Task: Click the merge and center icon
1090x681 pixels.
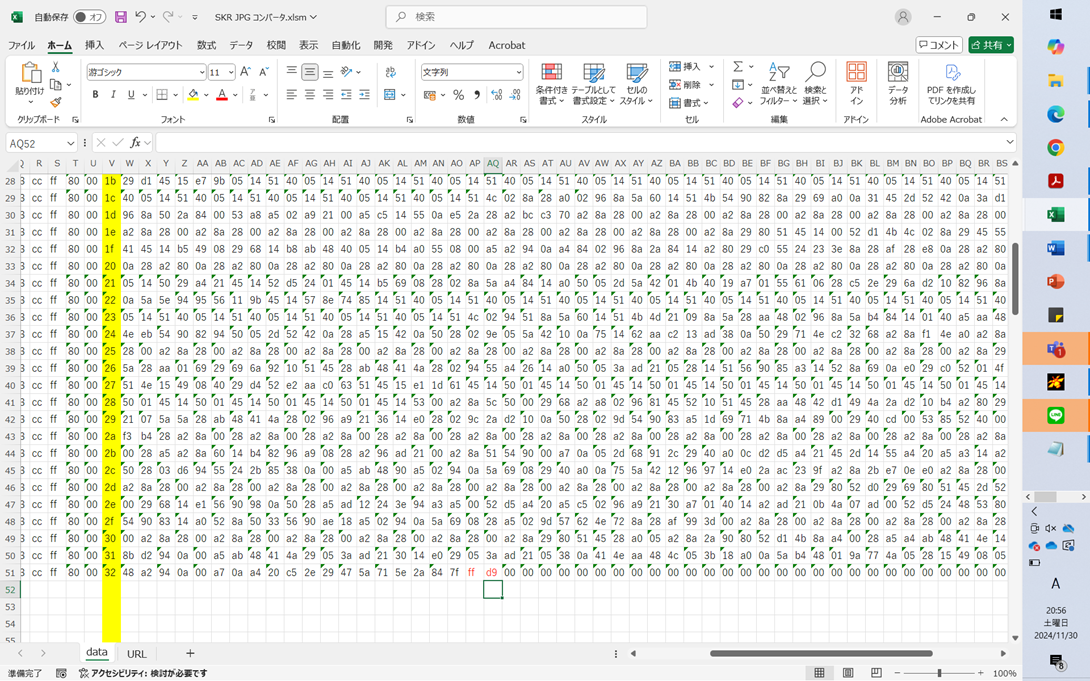Action: coord(390,95)
